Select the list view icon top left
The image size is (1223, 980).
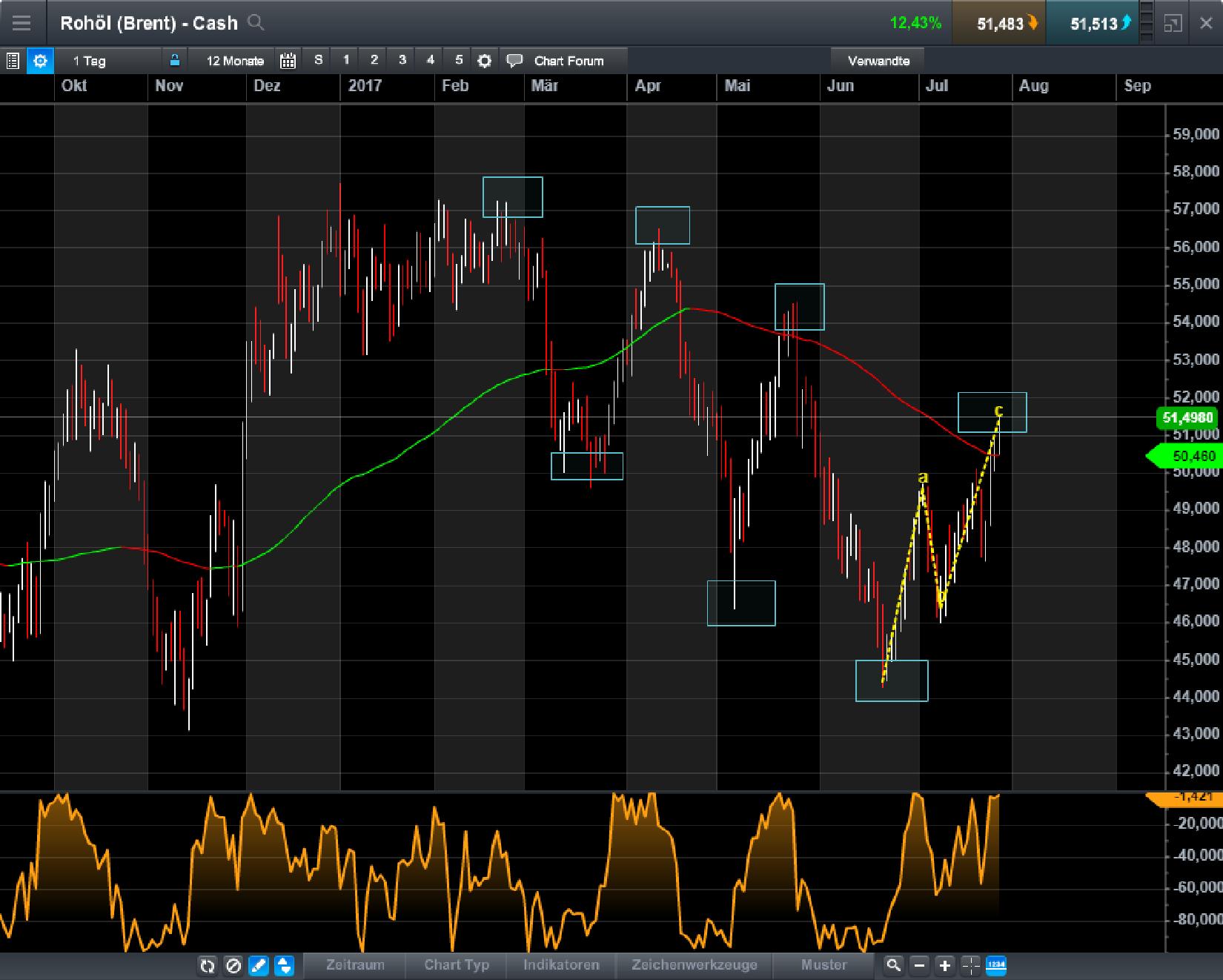(12, 61)
